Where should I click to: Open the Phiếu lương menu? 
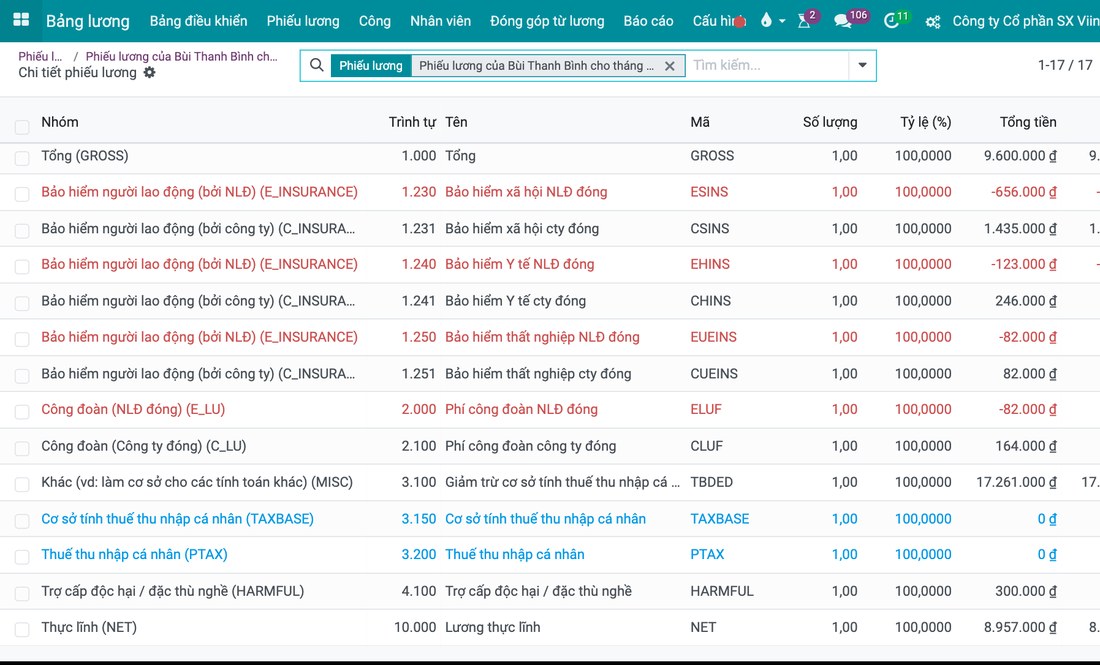(303, 21)
